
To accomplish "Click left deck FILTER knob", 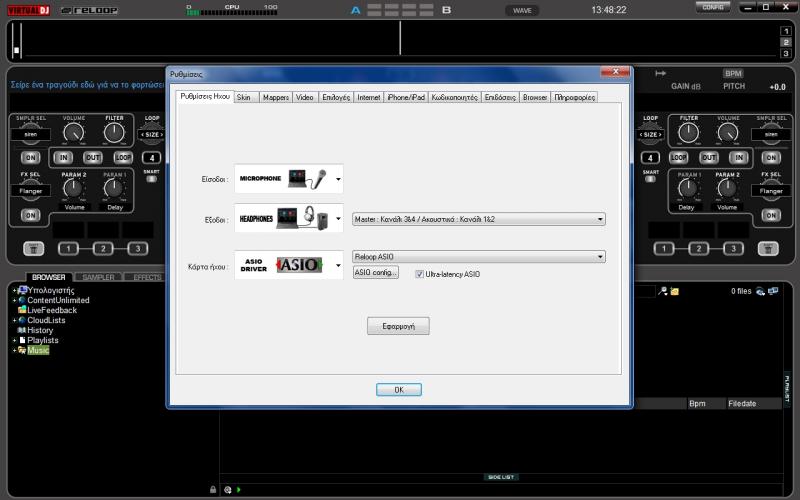I will tap(114, 133).
